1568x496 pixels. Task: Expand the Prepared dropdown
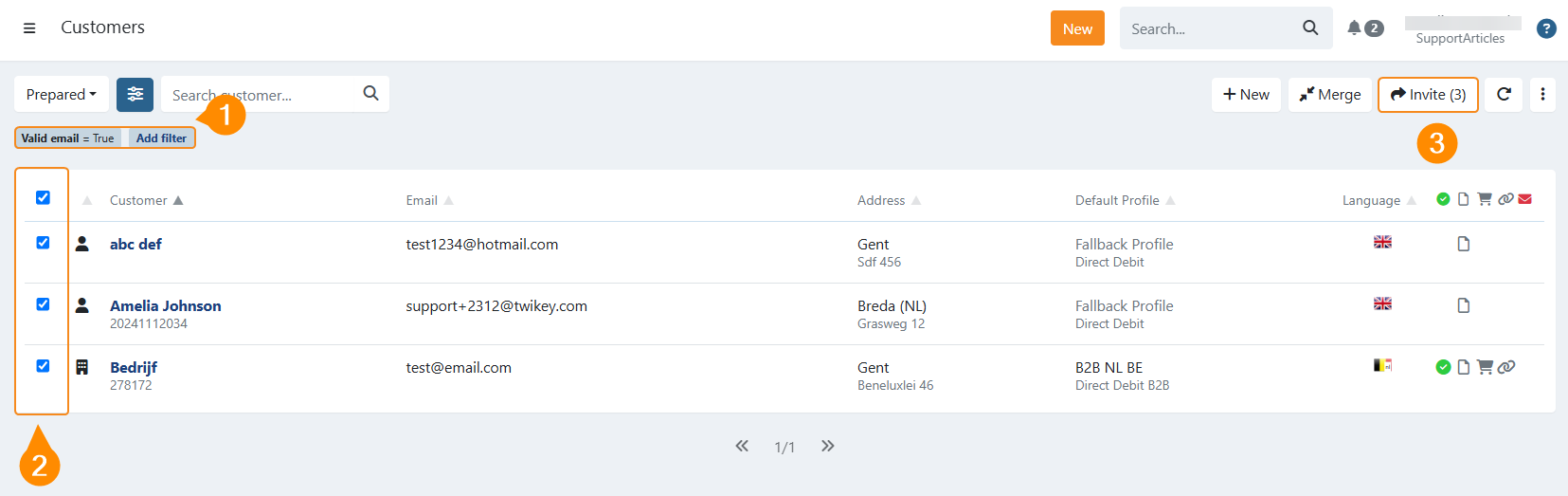[61, 95]
